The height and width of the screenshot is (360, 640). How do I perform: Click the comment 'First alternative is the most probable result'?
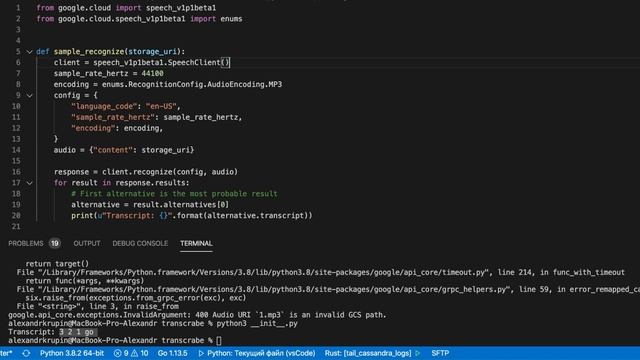(x=174, y=194)
